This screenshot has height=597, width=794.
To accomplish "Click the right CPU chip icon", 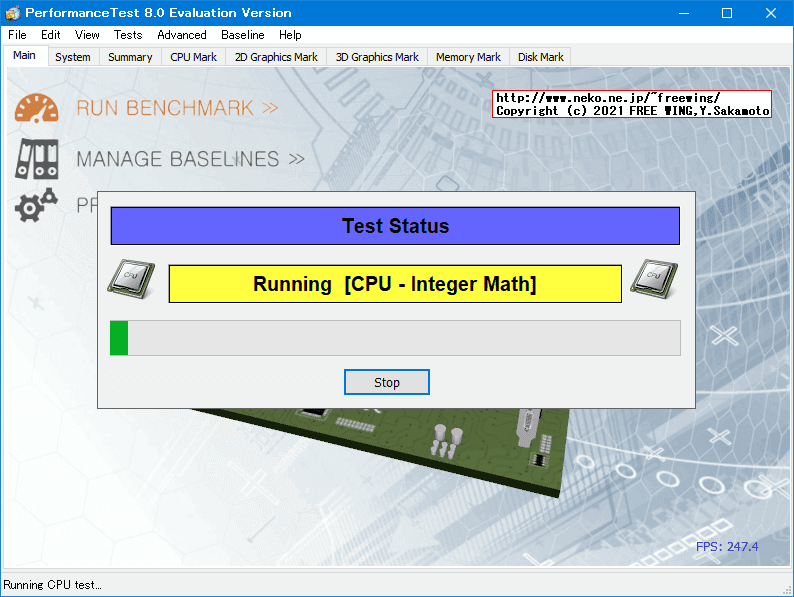I will click(654, 280).
